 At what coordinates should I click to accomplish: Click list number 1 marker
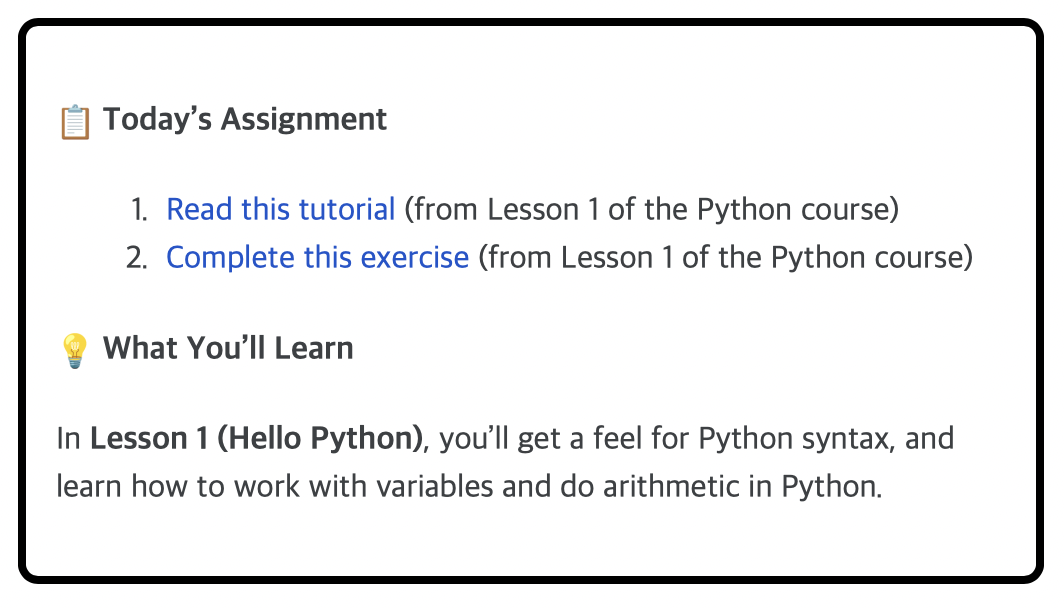139,210
